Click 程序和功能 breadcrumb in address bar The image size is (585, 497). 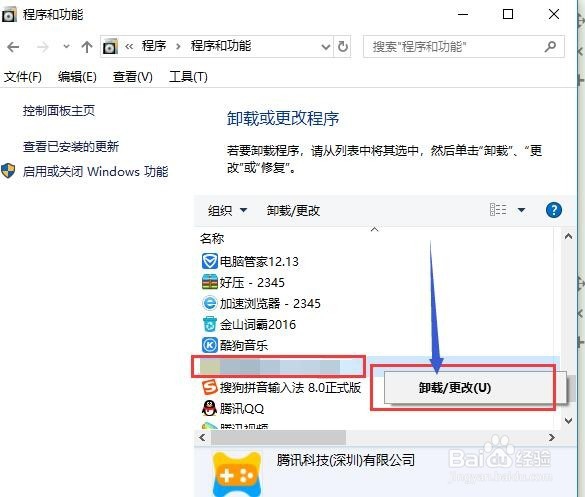click(221, 46)
